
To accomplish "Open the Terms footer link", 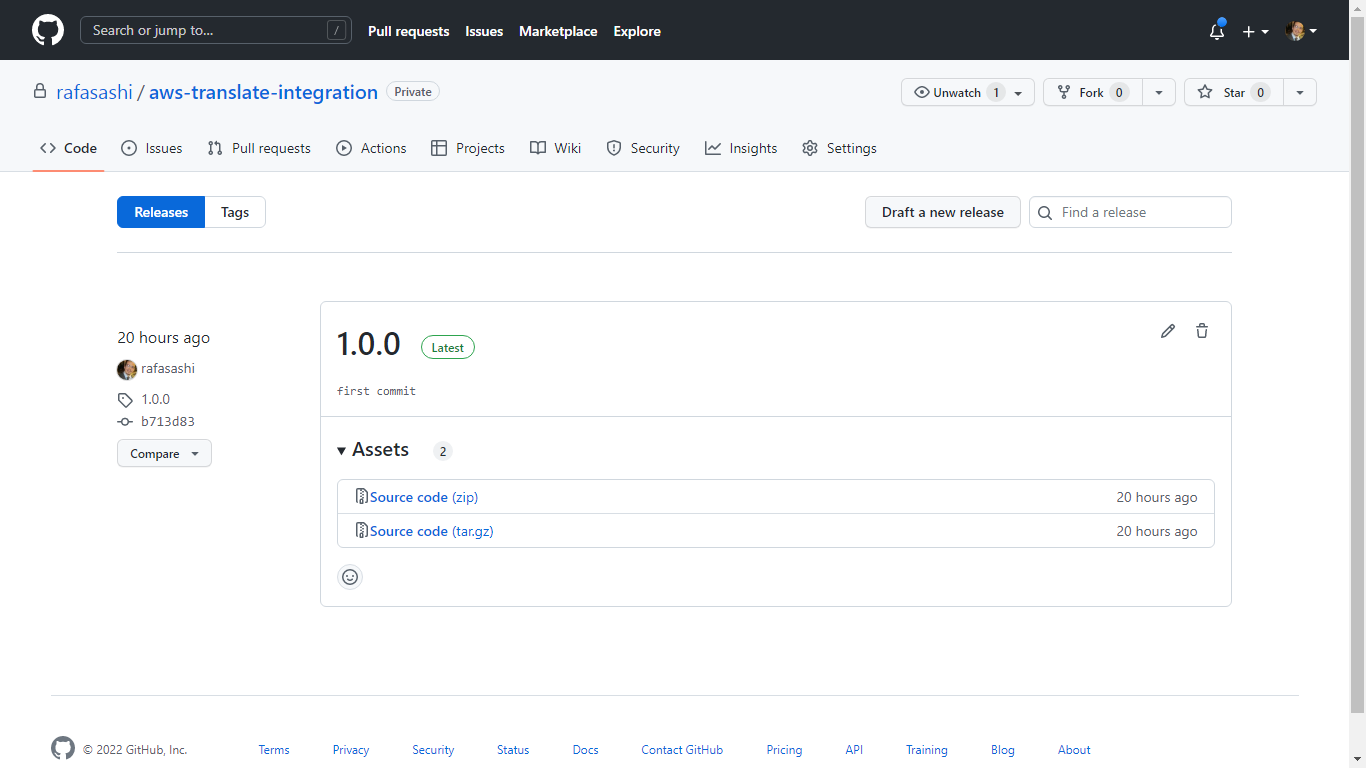I will (x=274, y=750).
